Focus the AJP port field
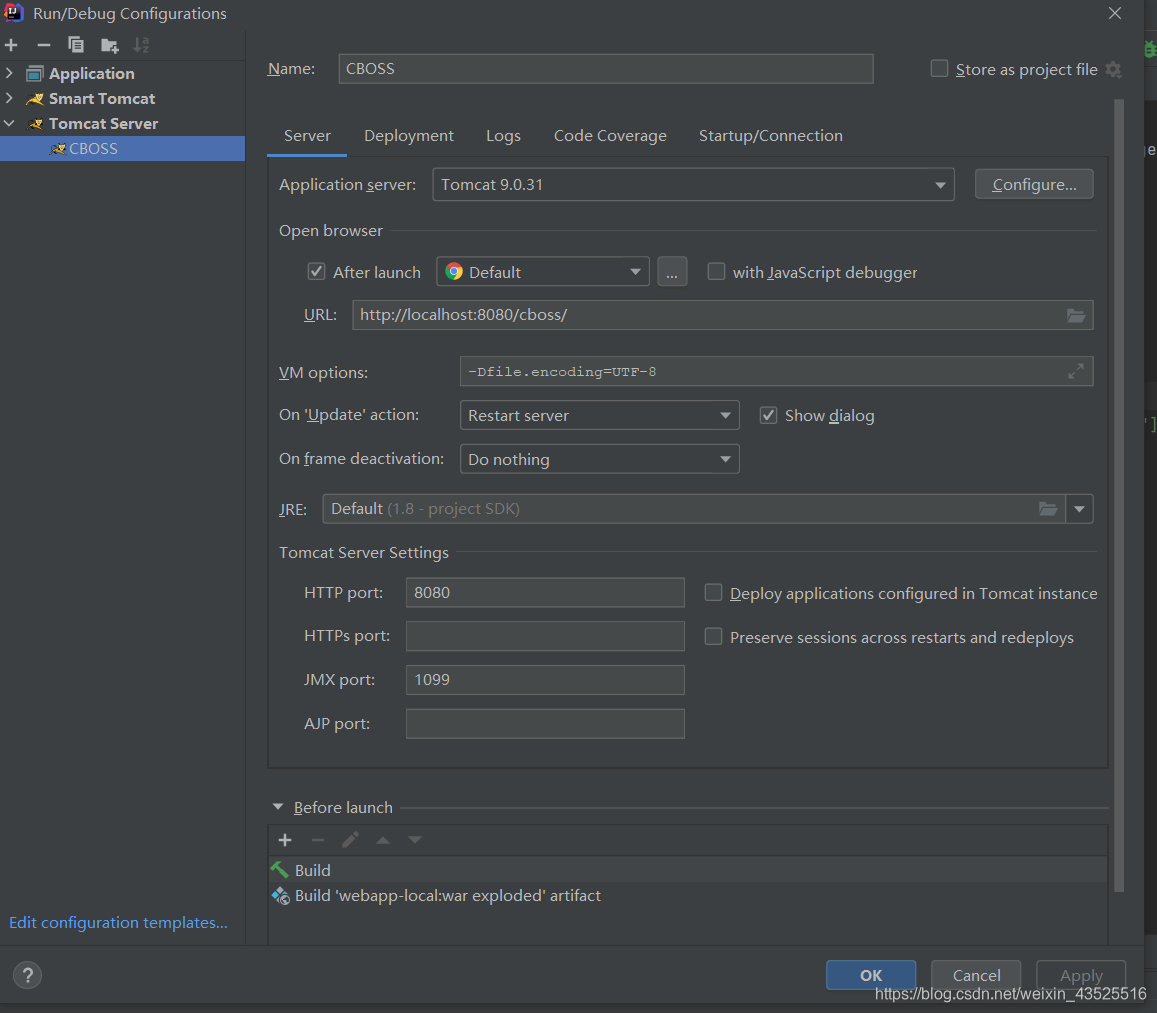The height and width of the screenshot is (1013, 1157). (545, 724)
